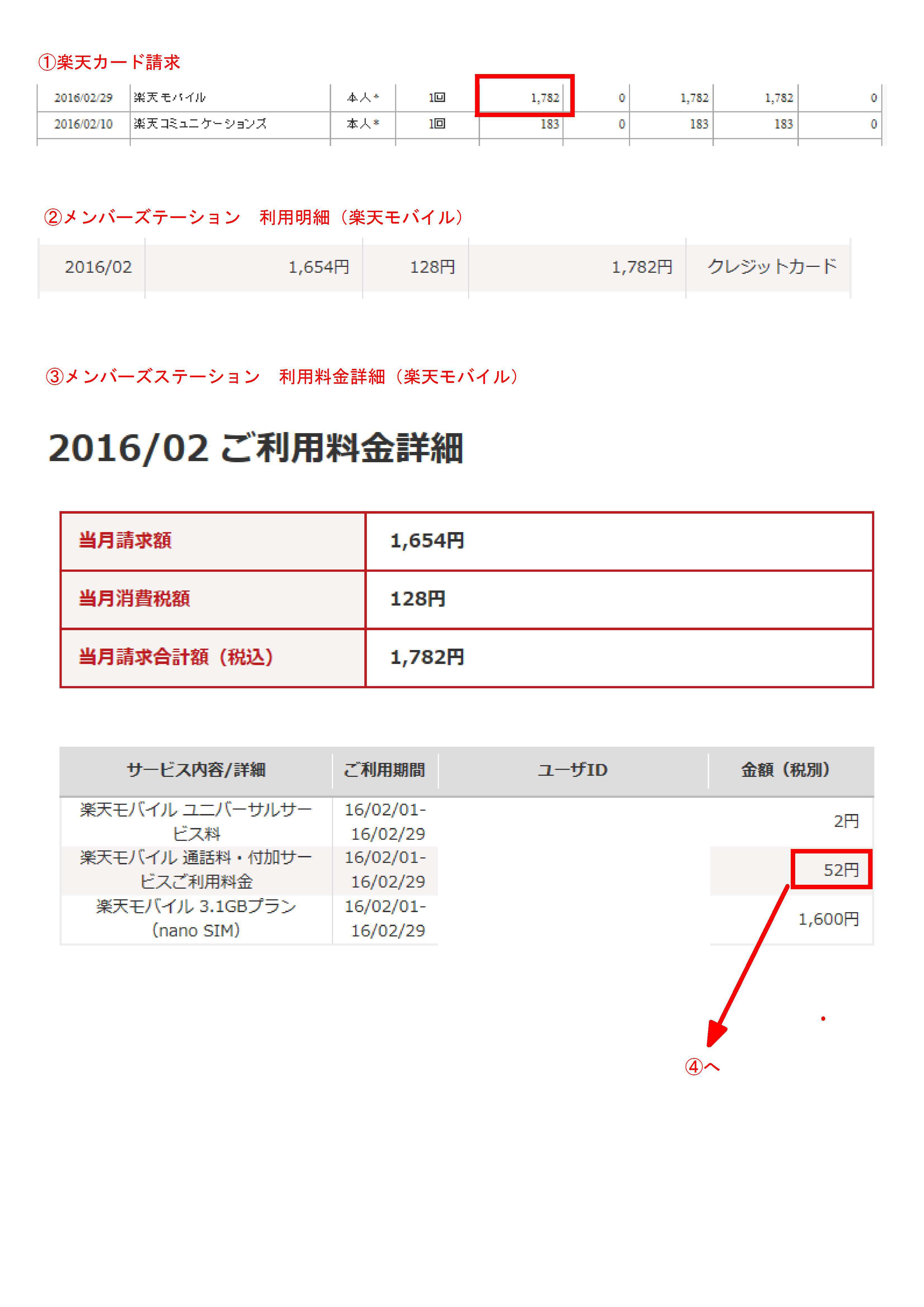Click the 52円 amount
This screenshot has width=924, height=1307.
point(841,870)
